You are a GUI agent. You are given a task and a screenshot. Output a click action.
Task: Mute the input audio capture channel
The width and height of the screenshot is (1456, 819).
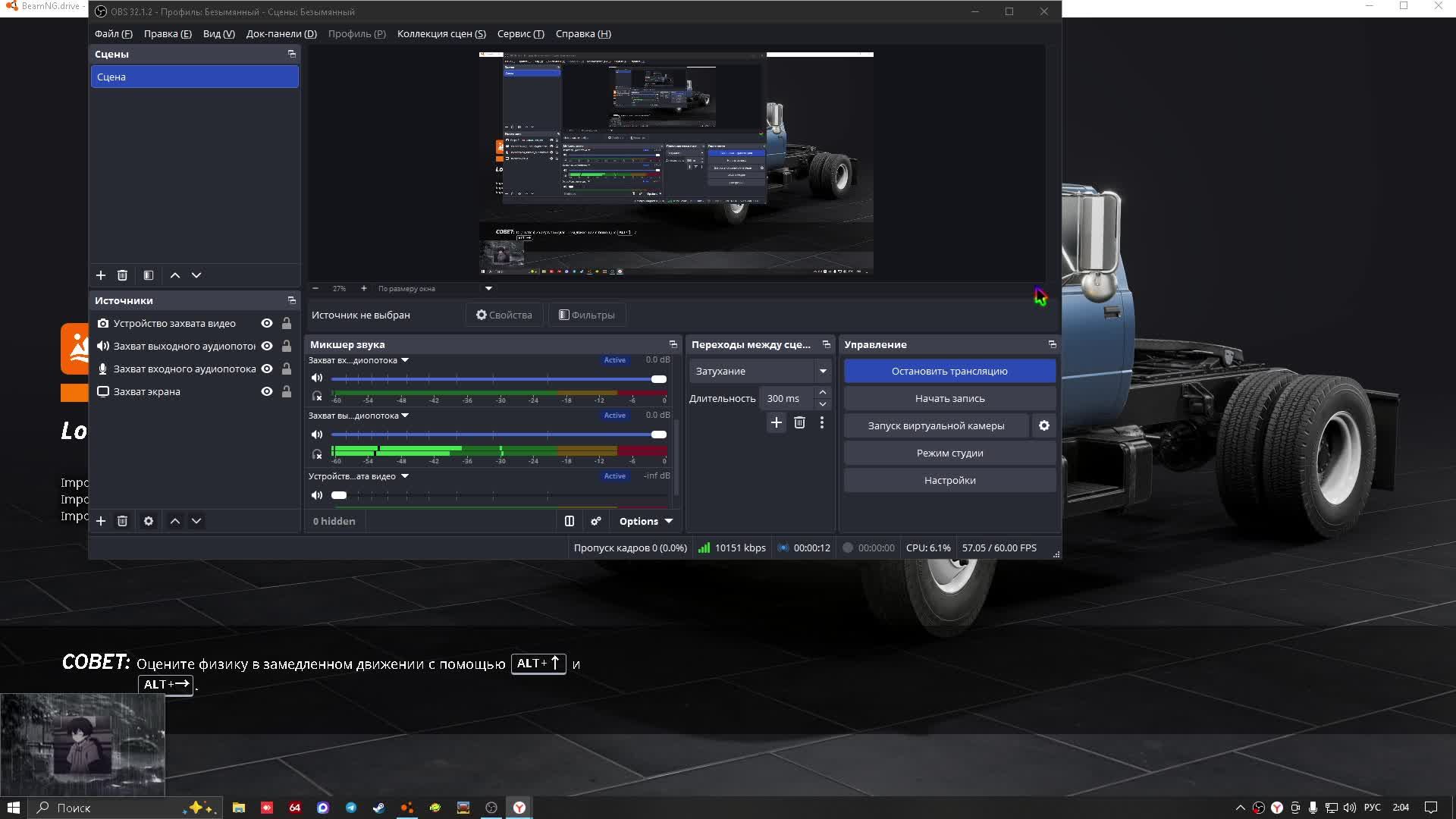317,378
